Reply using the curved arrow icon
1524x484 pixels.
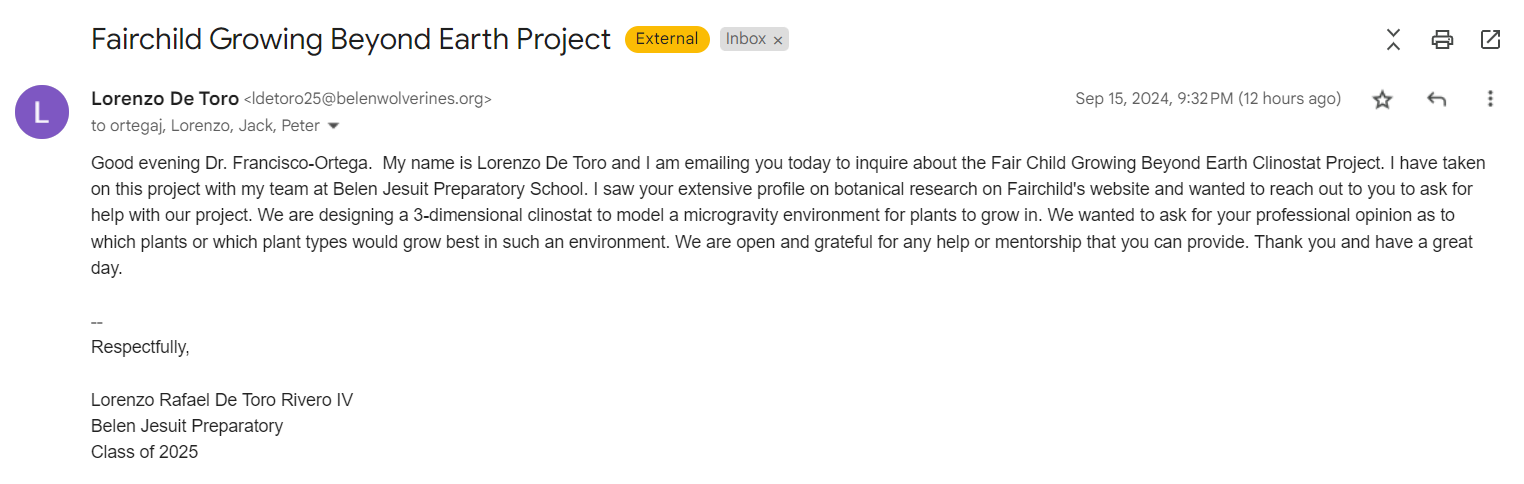pyautogui.click(x=1437, y=99)
